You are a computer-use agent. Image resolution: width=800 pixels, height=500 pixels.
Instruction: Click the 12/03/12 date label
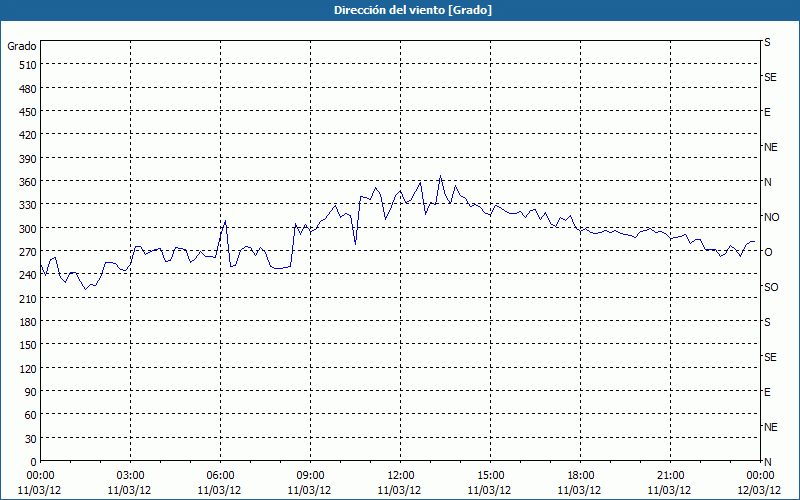tap(760, 490)
